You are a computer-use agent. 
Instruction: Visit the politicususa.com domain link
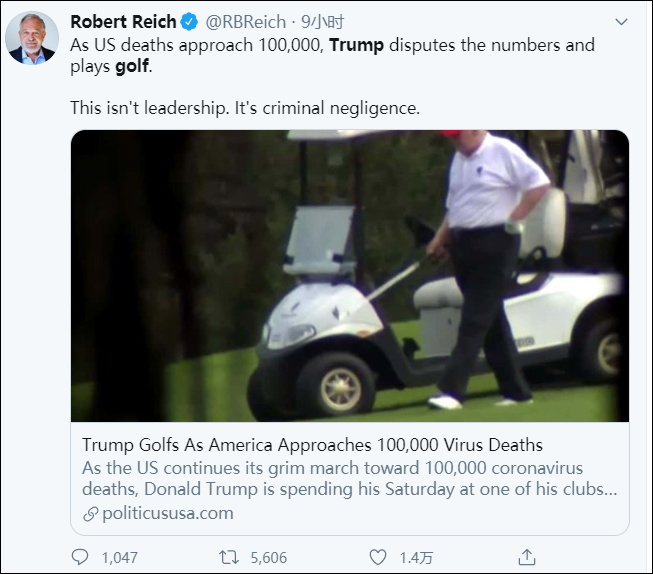point(167,513)
